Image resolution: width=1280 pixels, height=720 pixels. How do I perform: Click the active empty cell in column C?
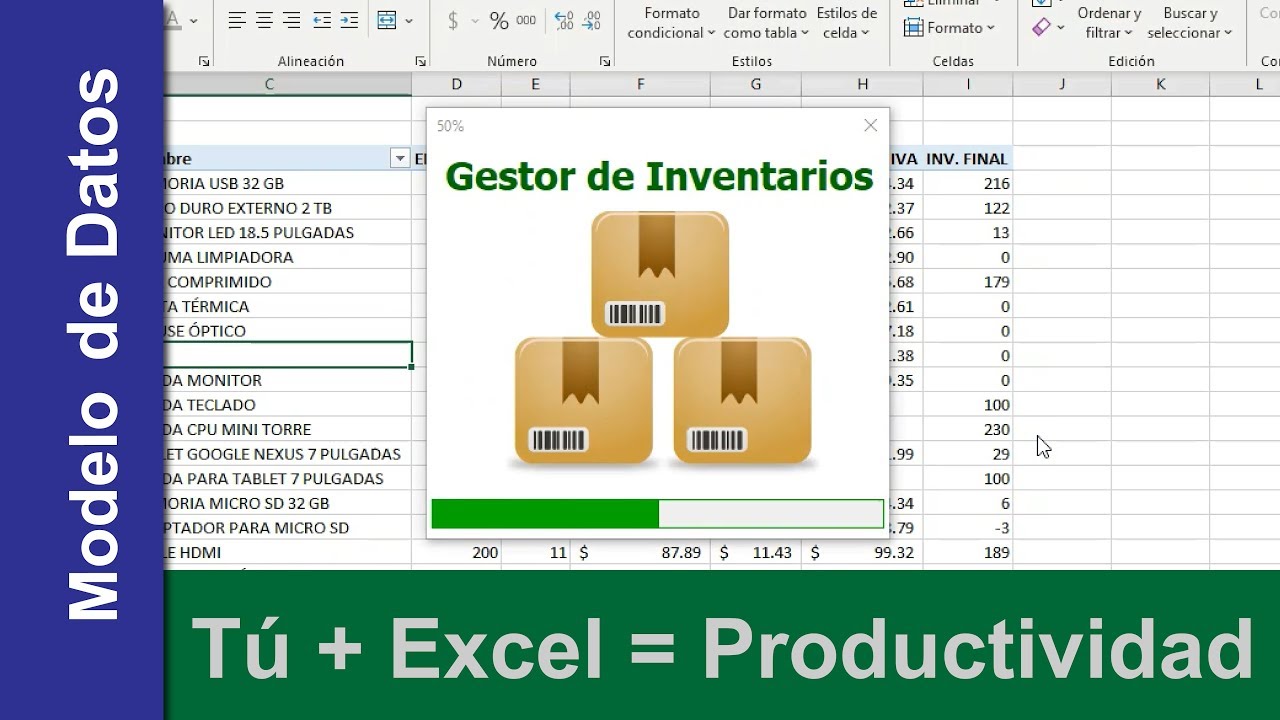pos(288,355)
